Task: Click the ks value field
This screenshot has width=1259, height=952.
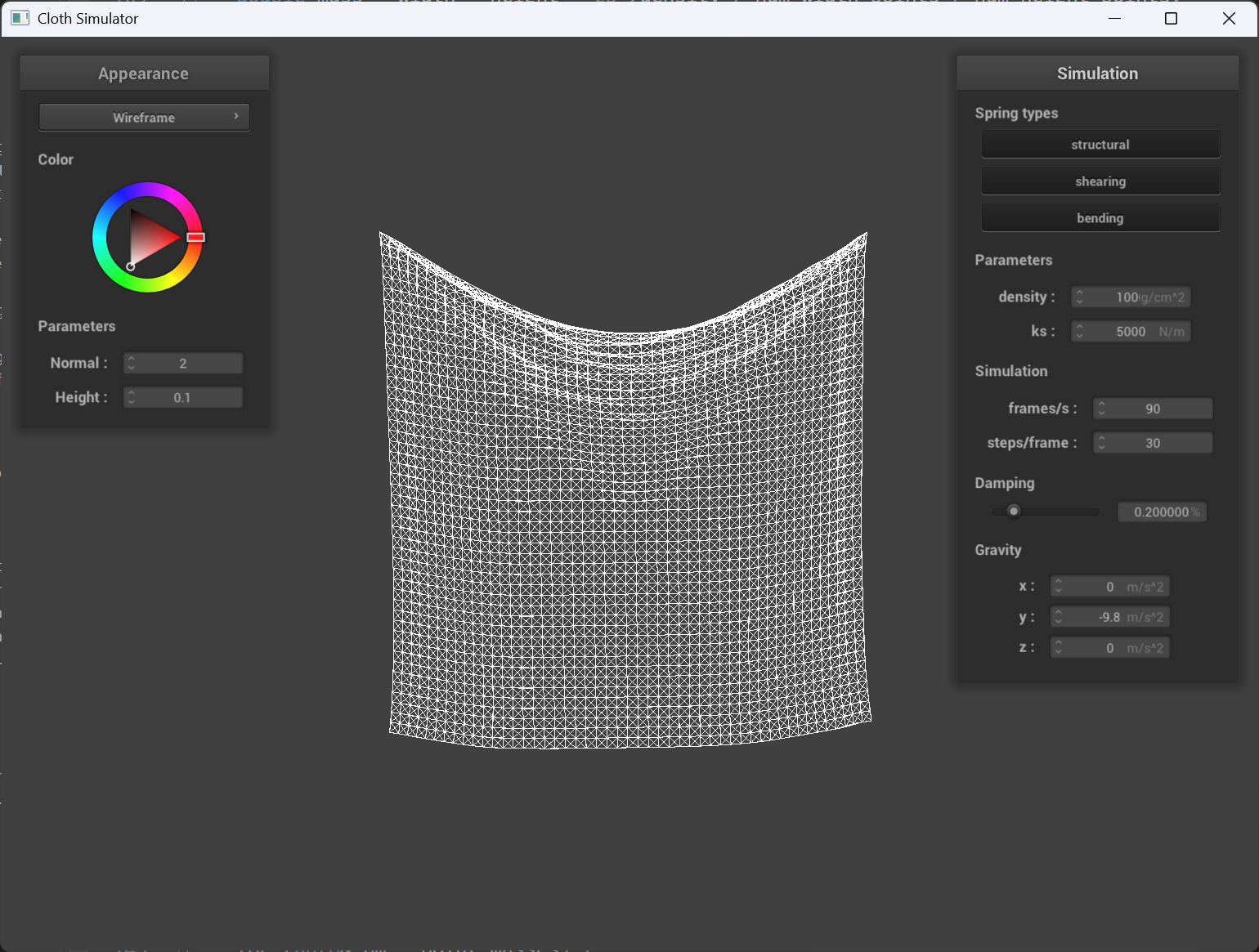Action: pos(1131,331)
